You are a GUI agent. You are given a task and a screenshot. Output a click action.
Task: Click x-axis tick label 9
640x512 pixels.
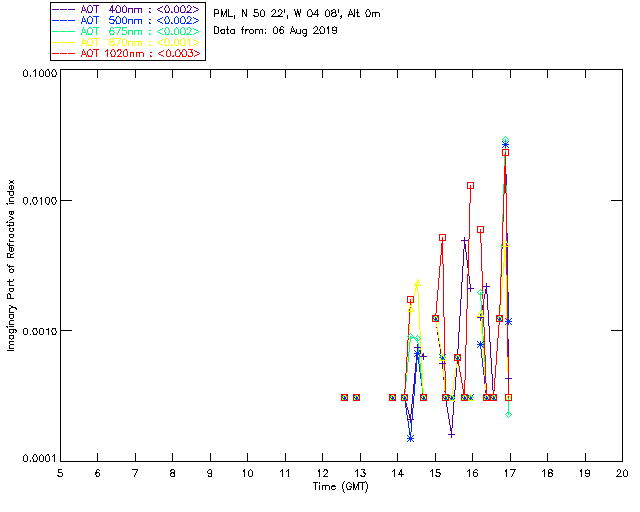click(210, 473)
